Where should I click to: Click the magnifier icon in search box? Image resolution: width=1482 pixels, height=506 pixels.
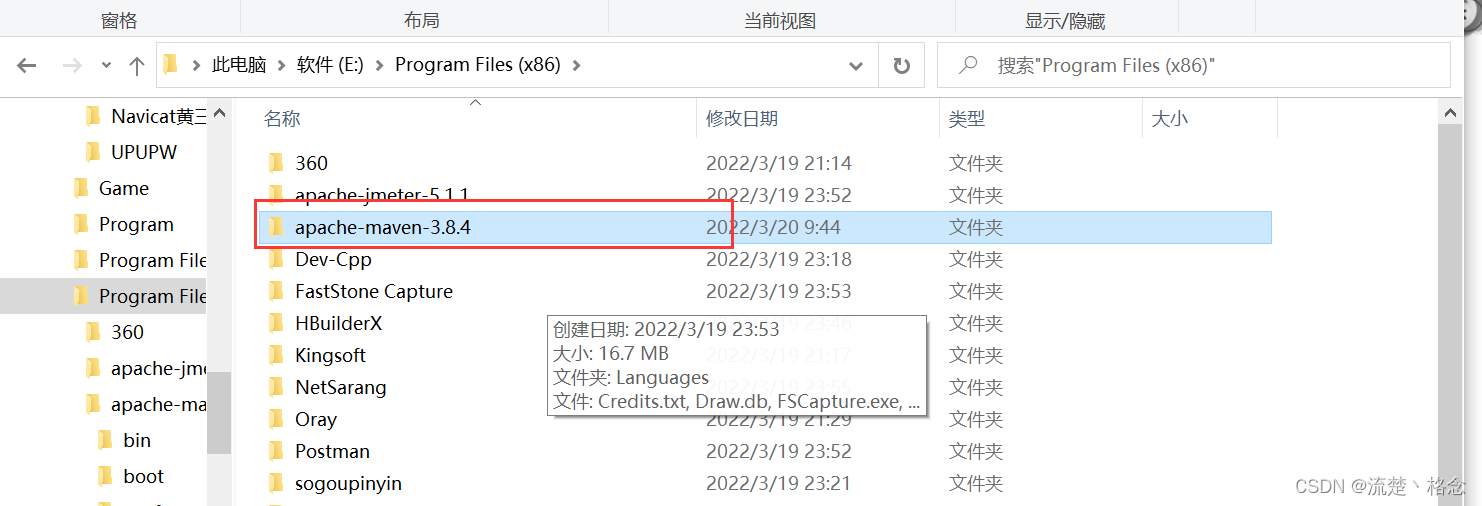pyautogui.click(x=968, y=65)
